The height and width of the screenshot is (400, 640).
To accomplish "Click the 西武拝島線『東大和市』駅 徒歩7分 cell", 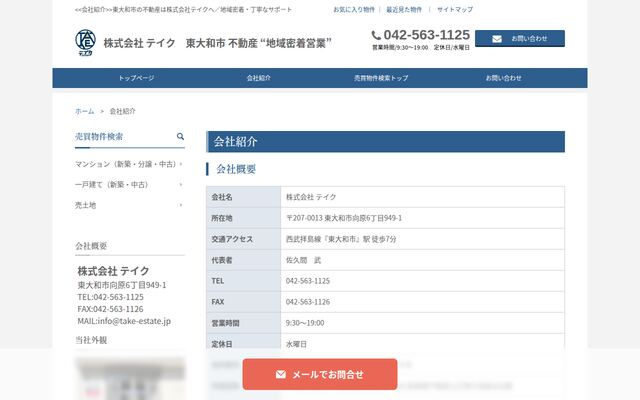I will coord(422,239).
